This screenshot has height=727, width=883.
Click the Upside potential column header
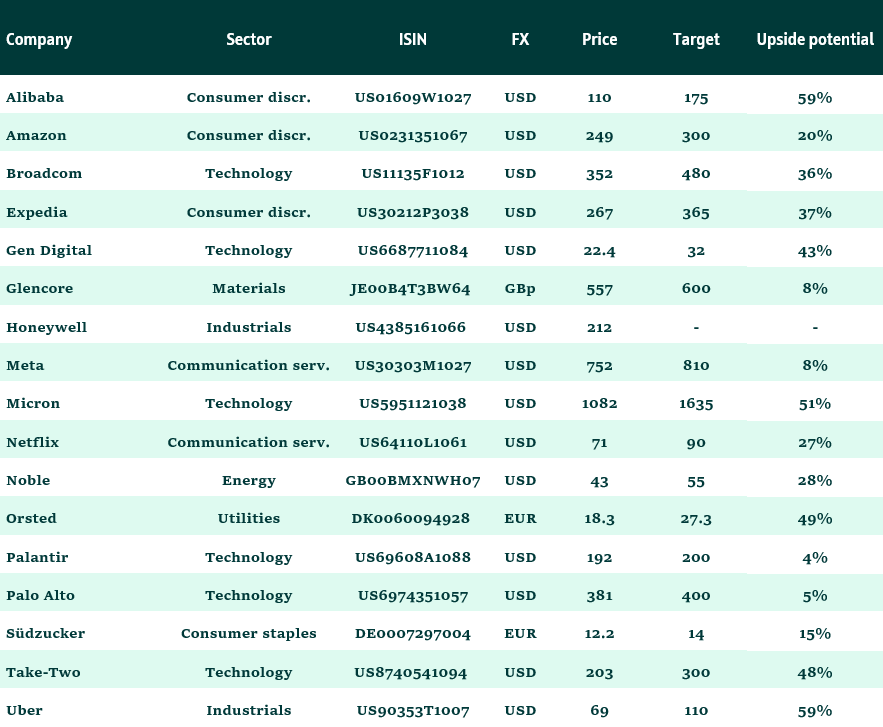[815, 39]
